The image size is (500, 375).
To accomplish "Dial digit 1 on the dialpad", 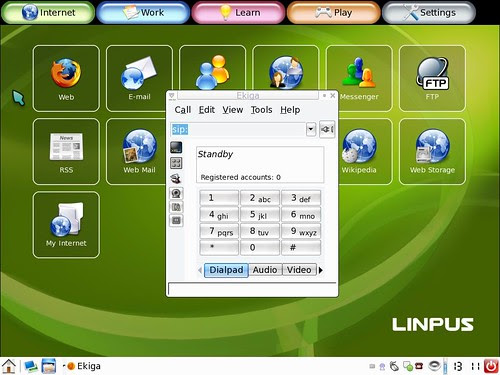I will click(219, 198).
